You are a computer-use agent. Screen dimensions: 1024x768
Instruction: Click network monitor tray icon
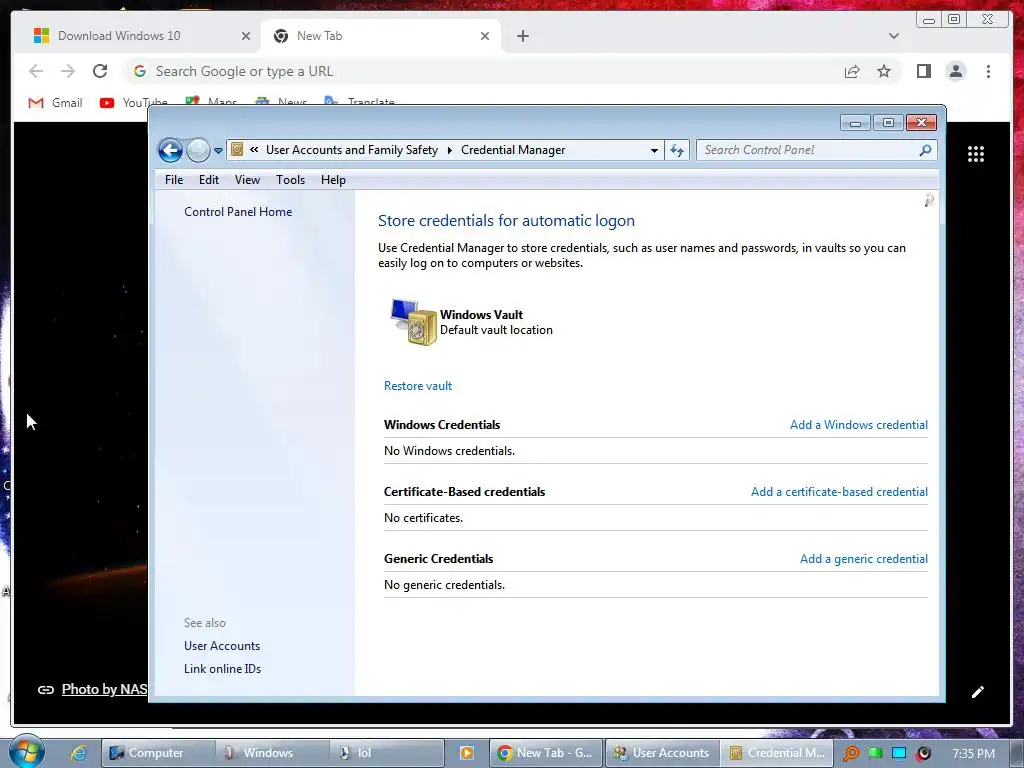pos(899,753)
